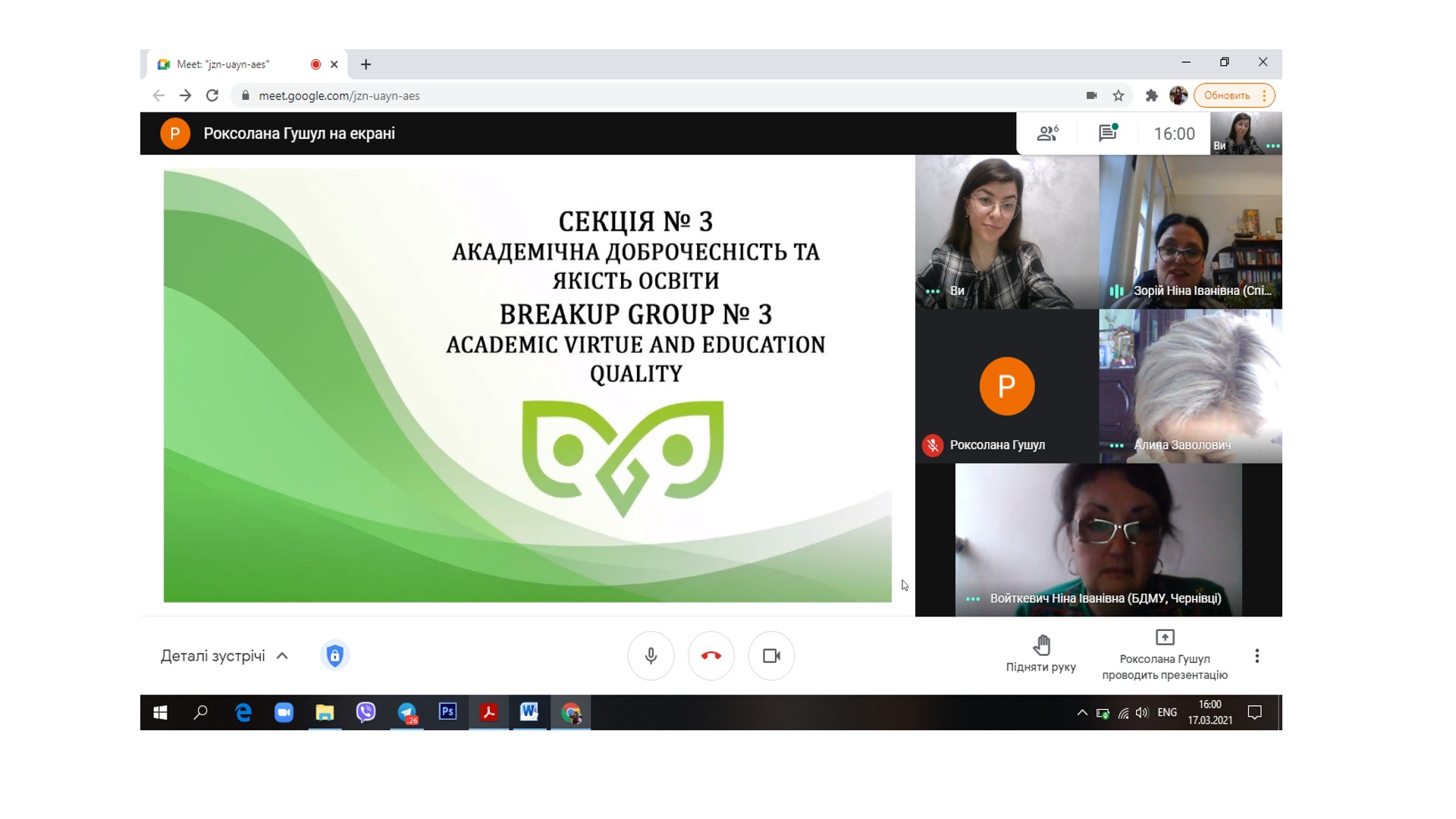Open Viber from the taskbar
Screen dimensions: 1456x819
click(366, 713)
